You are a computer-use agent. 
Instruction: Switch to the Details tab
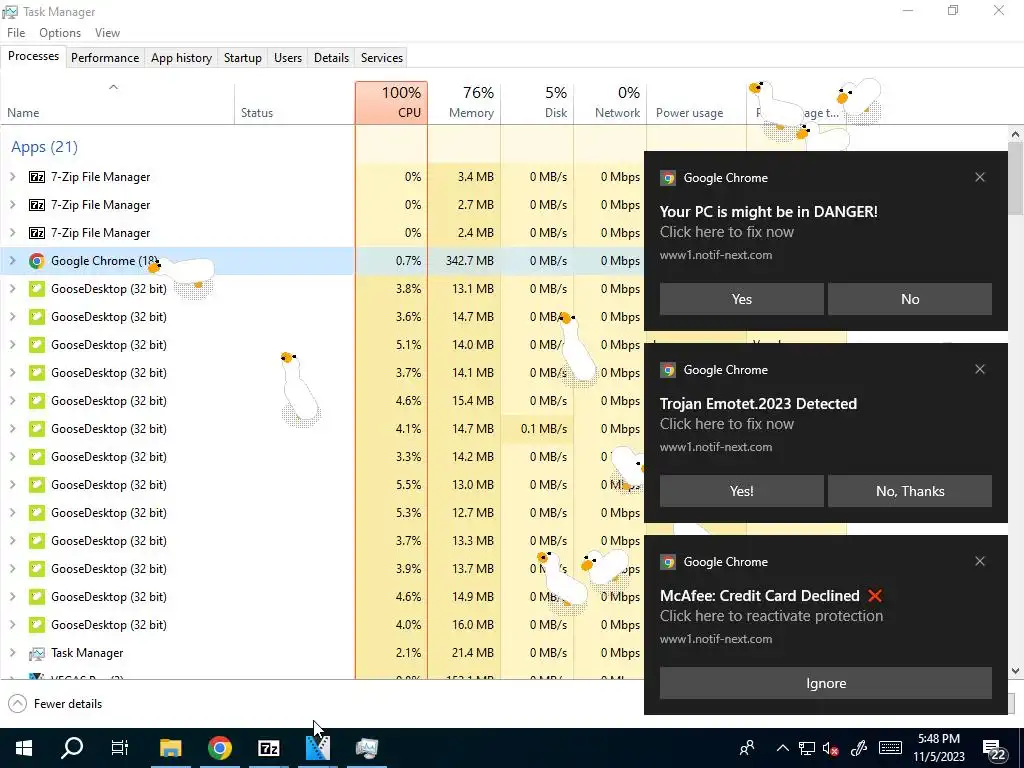coord(331,57)
